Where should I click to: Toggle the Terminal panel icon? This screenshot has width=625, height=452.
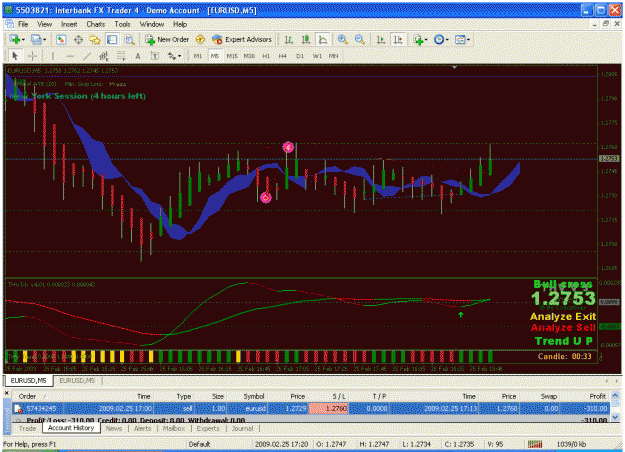click(112, 39)
